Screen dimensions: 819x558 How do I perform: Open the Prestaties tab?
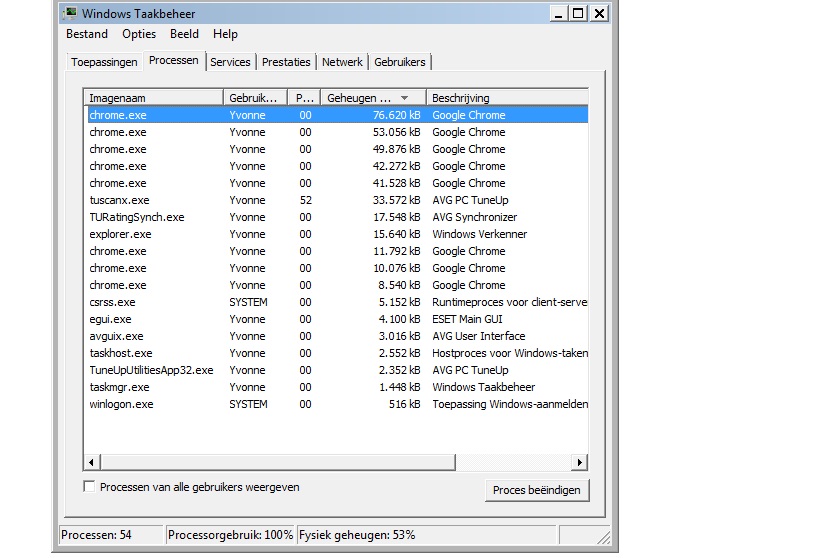click(x=286, y=62)
